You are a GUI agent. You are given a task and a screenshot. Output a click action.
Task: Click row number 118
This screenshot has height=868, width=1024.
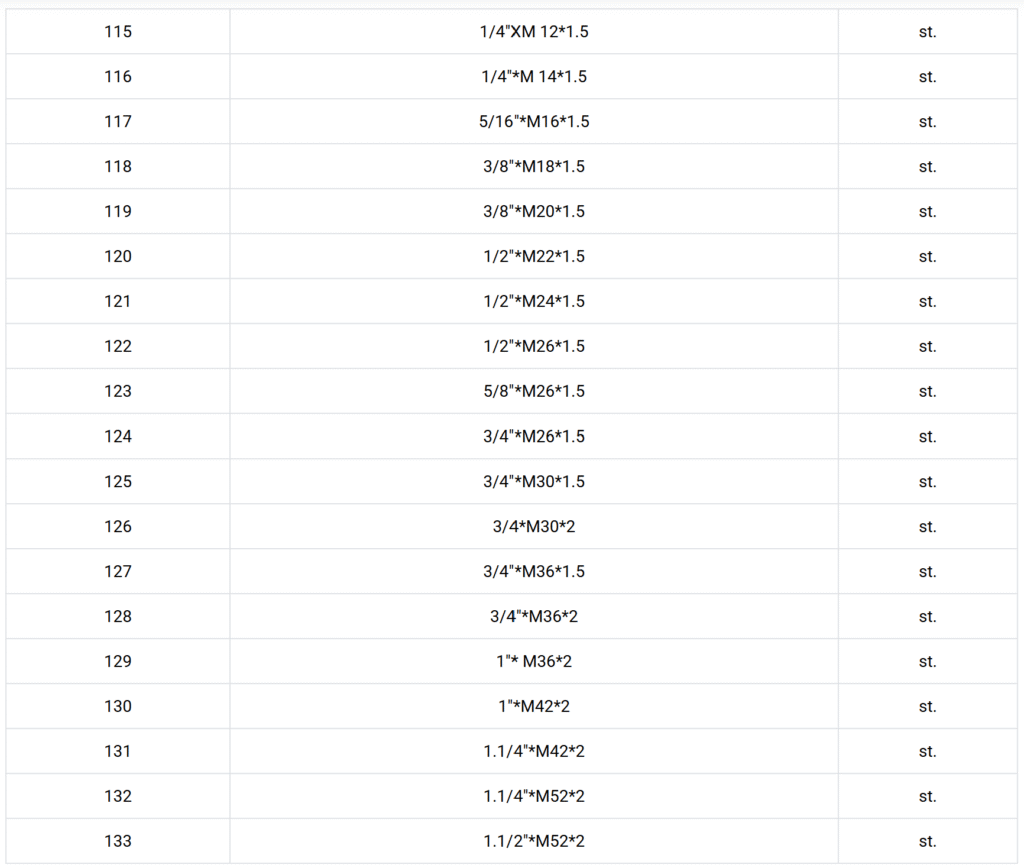(x=118, y=167)
